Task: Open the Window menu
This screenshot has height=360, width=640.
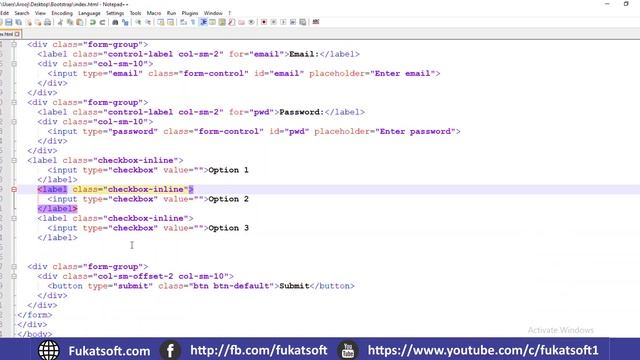Action: point(213,13)
